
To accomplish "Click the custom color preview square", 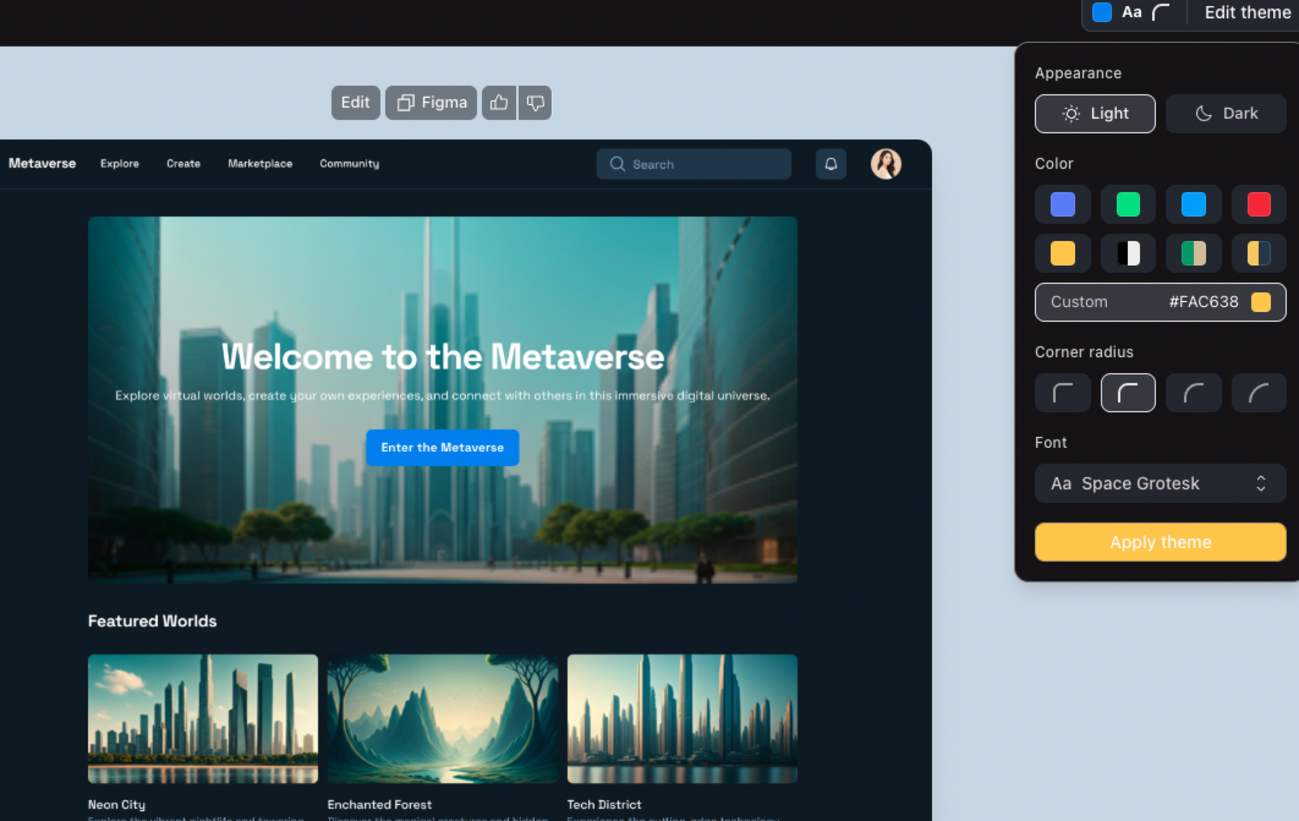I will [x=1261, y=302].
